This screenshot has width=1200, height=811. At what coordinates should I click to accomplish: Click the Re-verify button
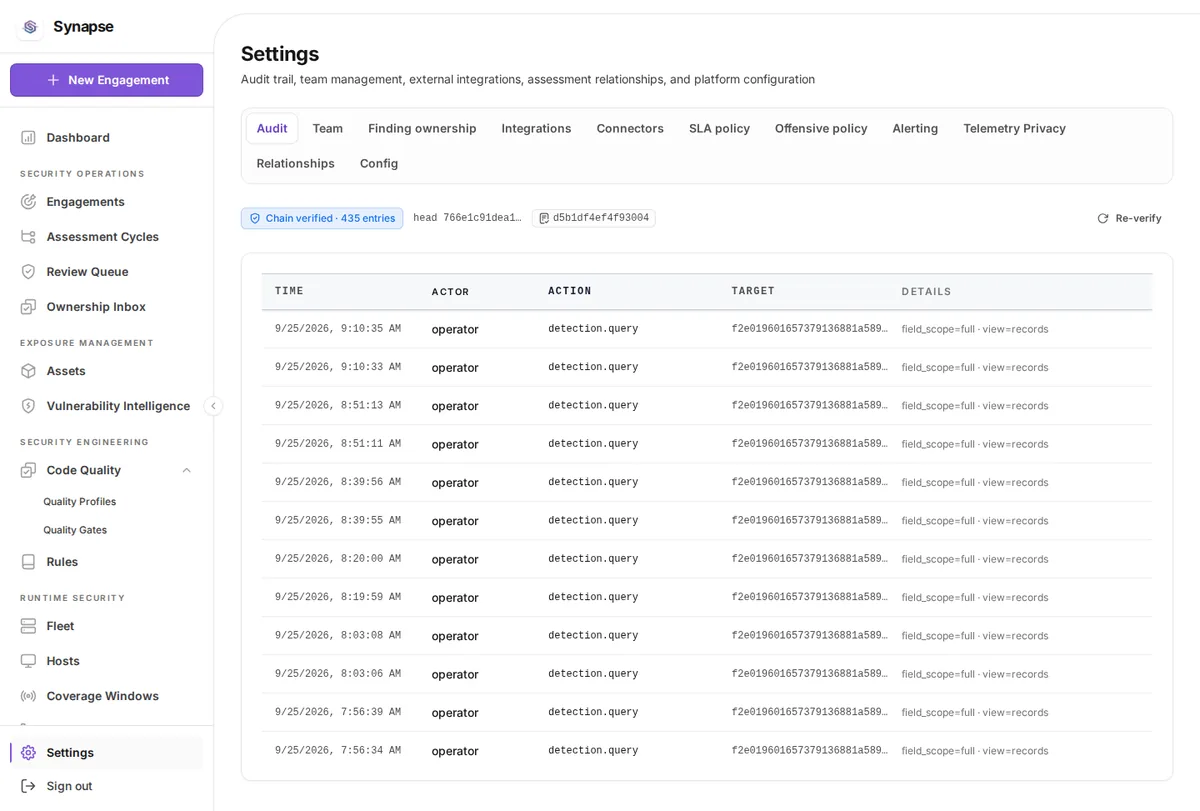pos(1129,218)
